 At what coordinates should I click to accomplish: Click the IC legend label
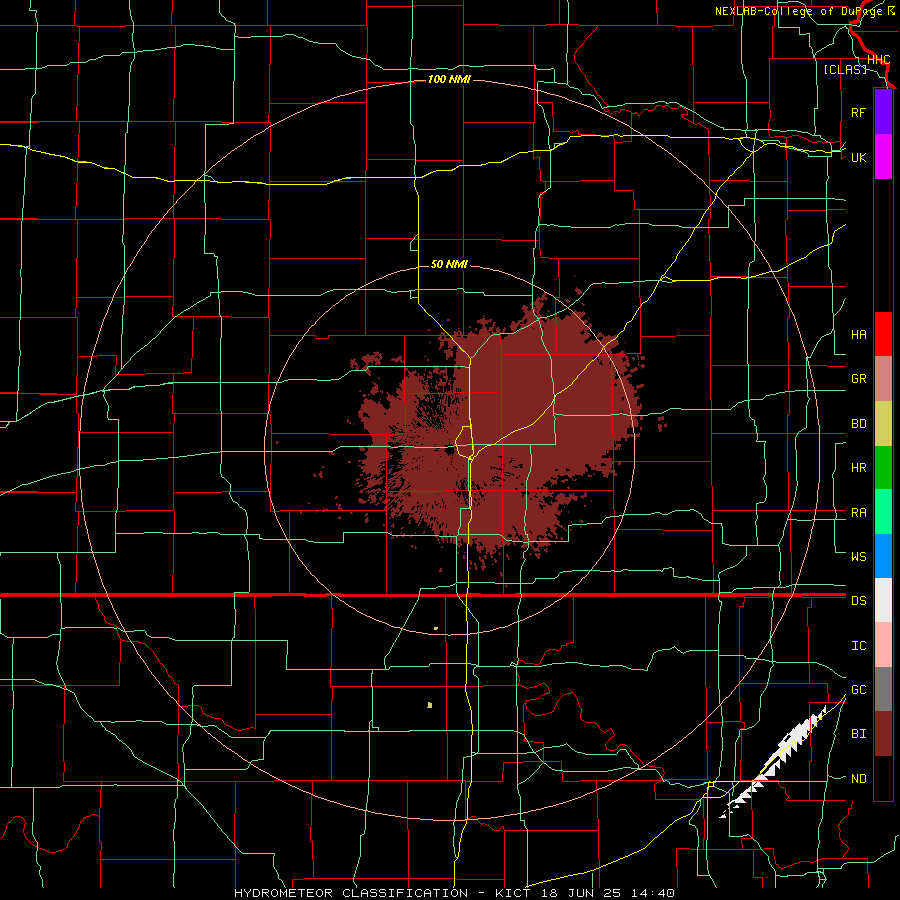[x=858, y=645]
